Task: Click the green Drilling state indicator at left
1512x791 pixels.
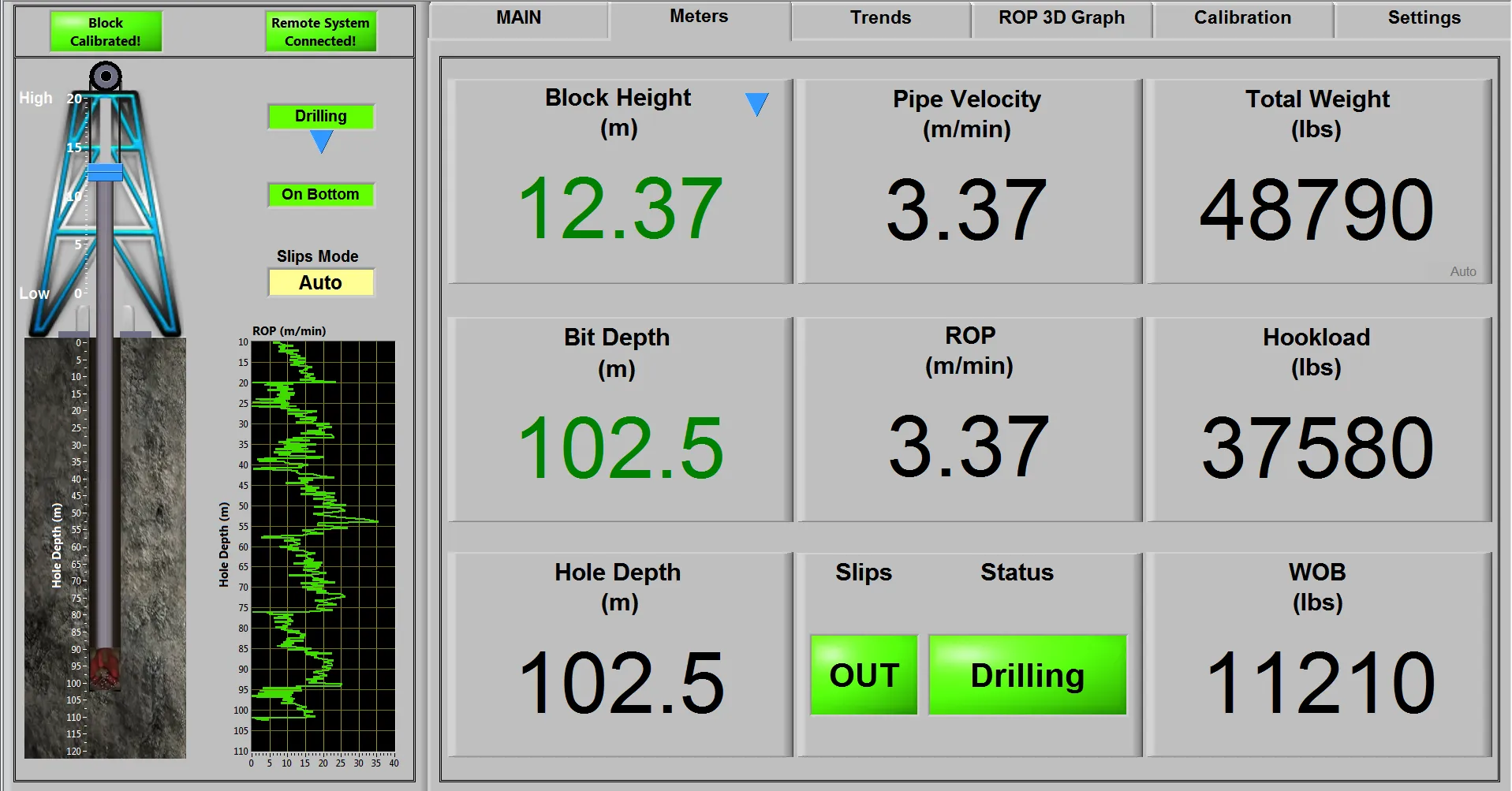Action: coord(320,116)
